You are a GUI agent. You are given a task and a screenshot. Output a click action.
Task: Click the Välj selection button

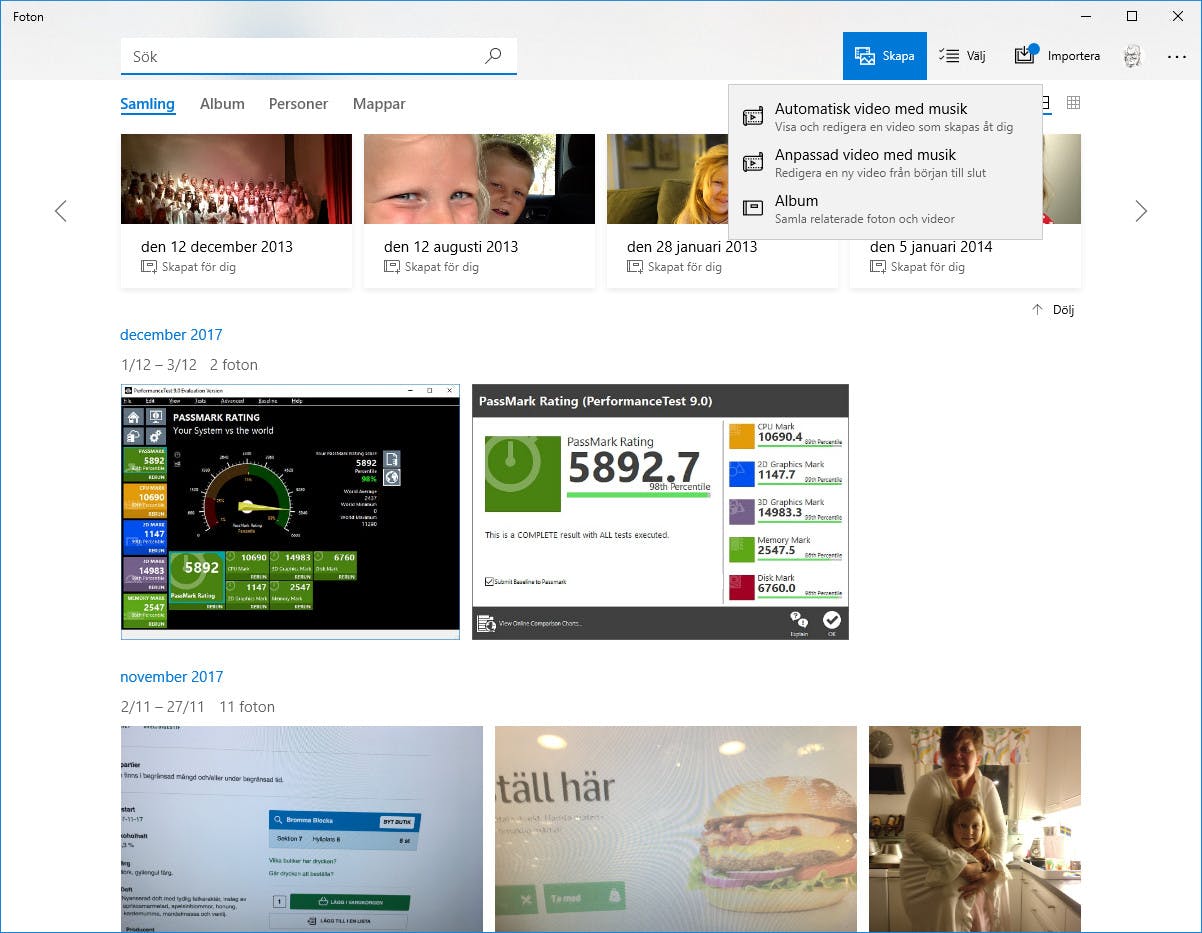[963, 56]
